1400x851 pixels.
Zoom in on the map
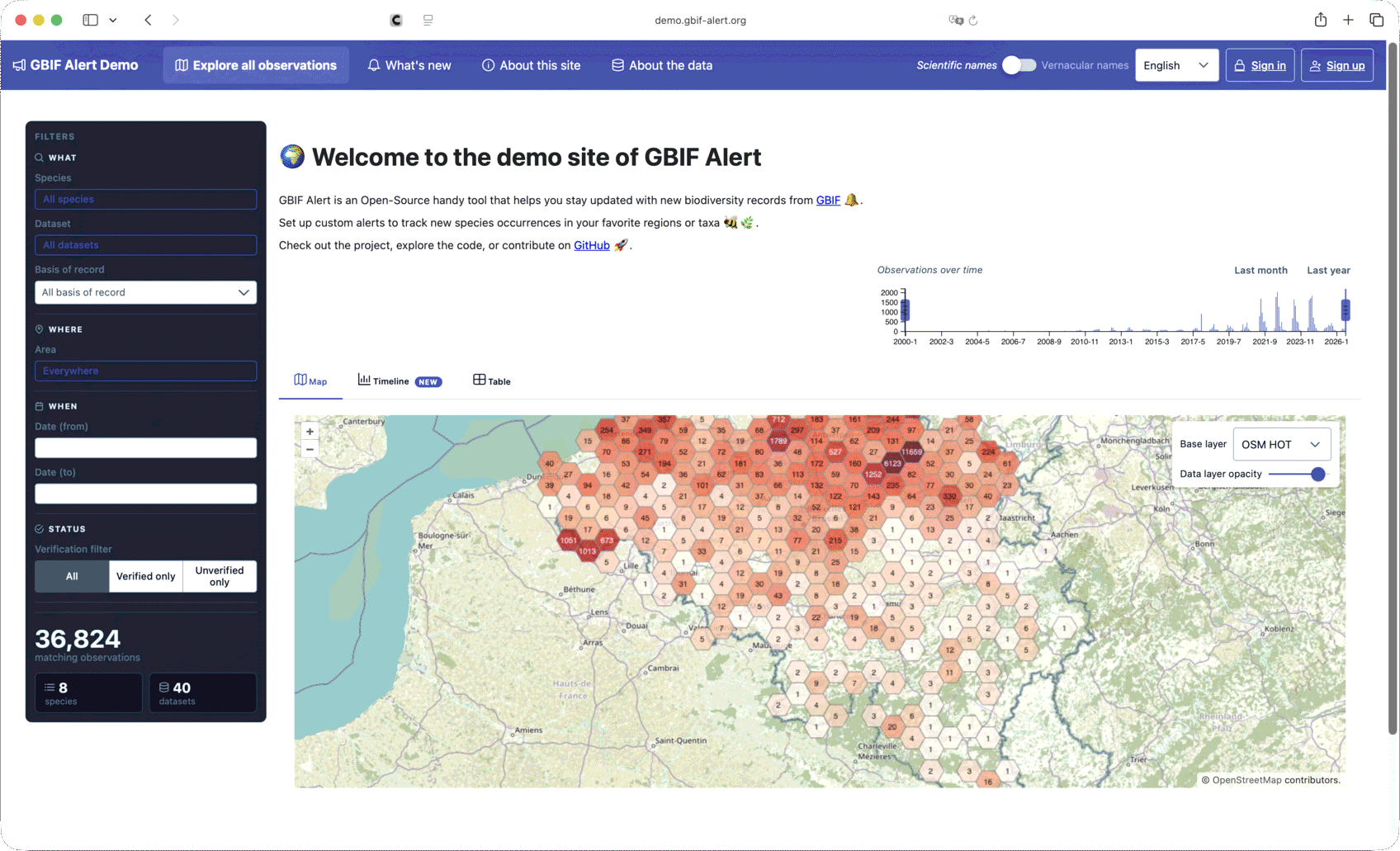pos(310,432)
